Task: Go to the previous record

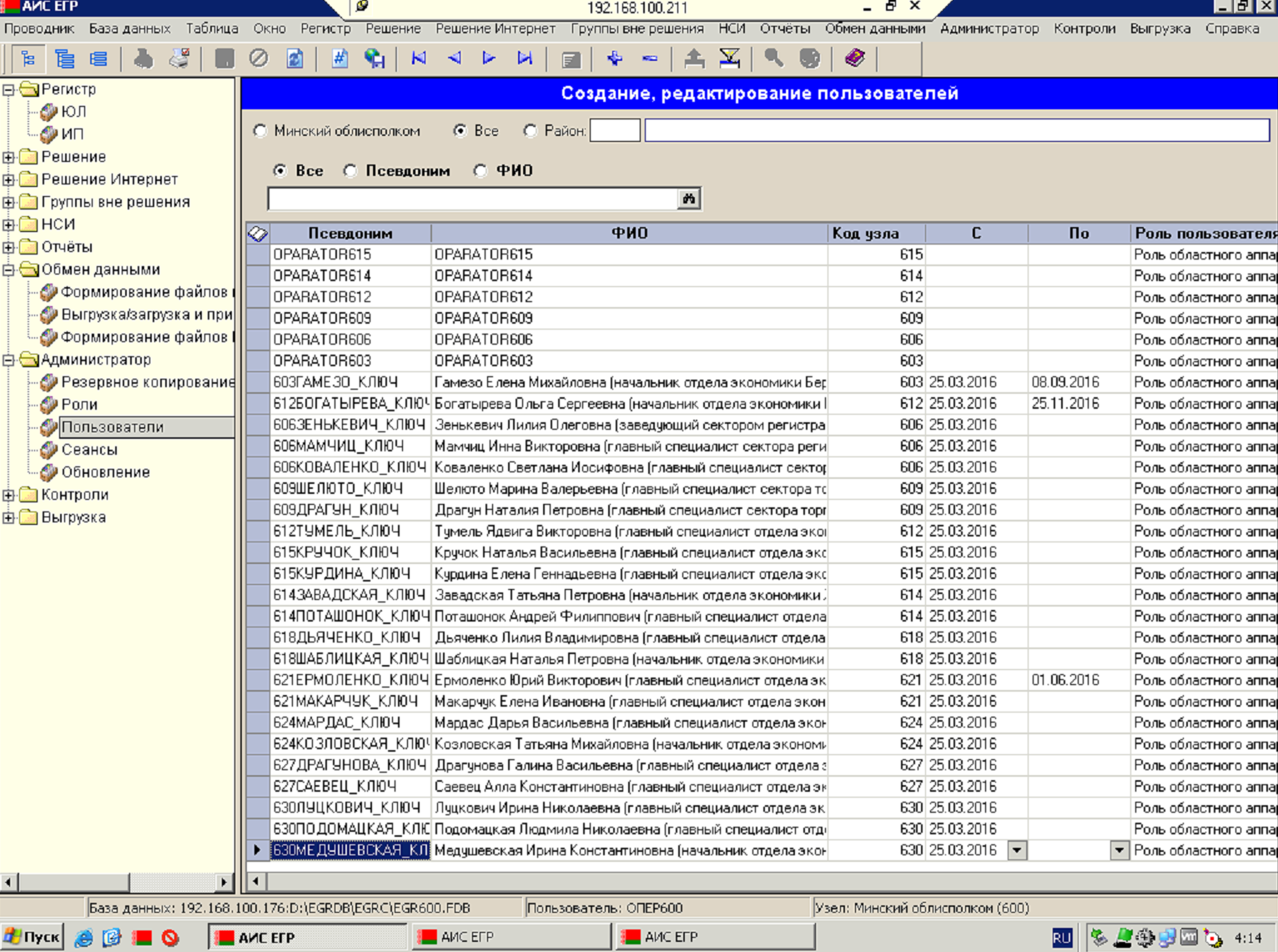Action: [455, 58]
